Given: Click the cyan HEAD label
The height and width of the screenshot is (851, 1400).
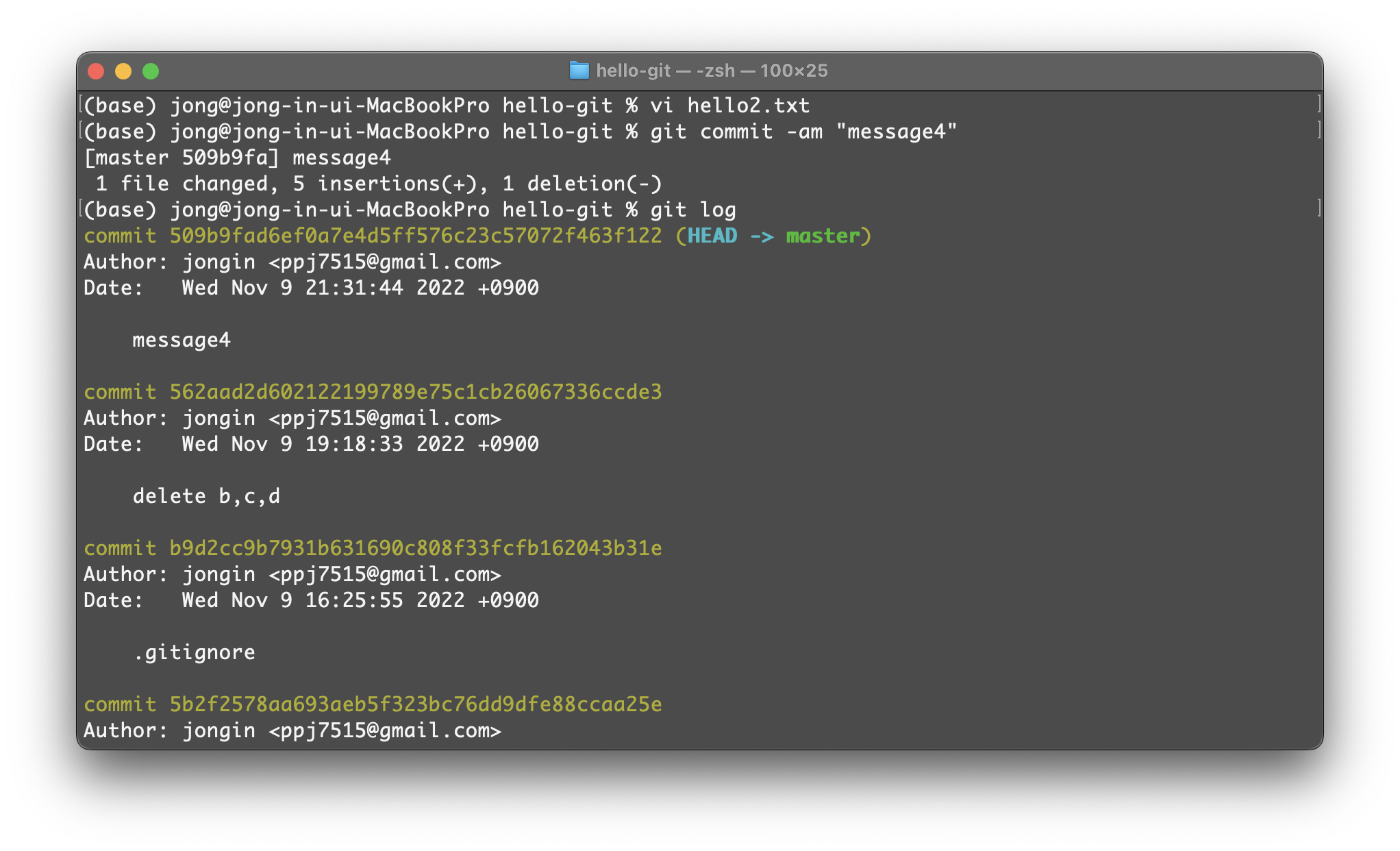Looking at the screenshot, I should [712, 236].
